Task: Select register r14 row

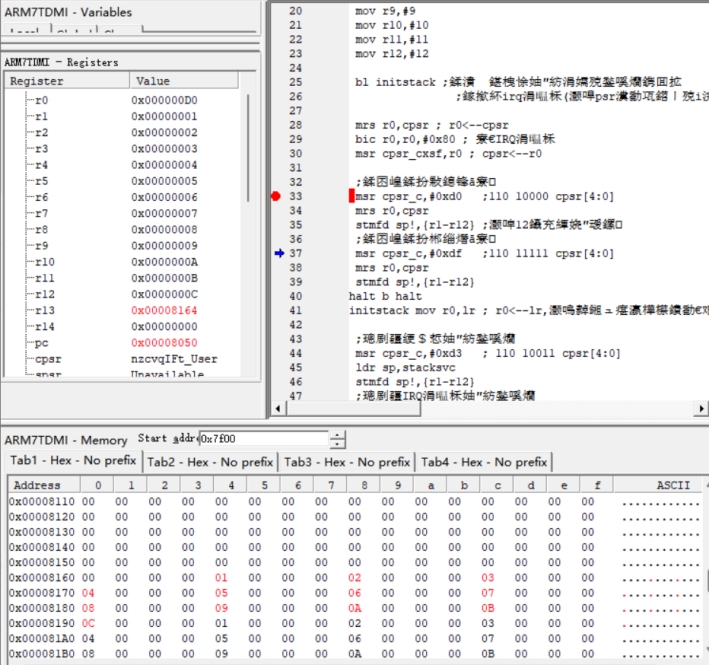Action: (122, 326)
